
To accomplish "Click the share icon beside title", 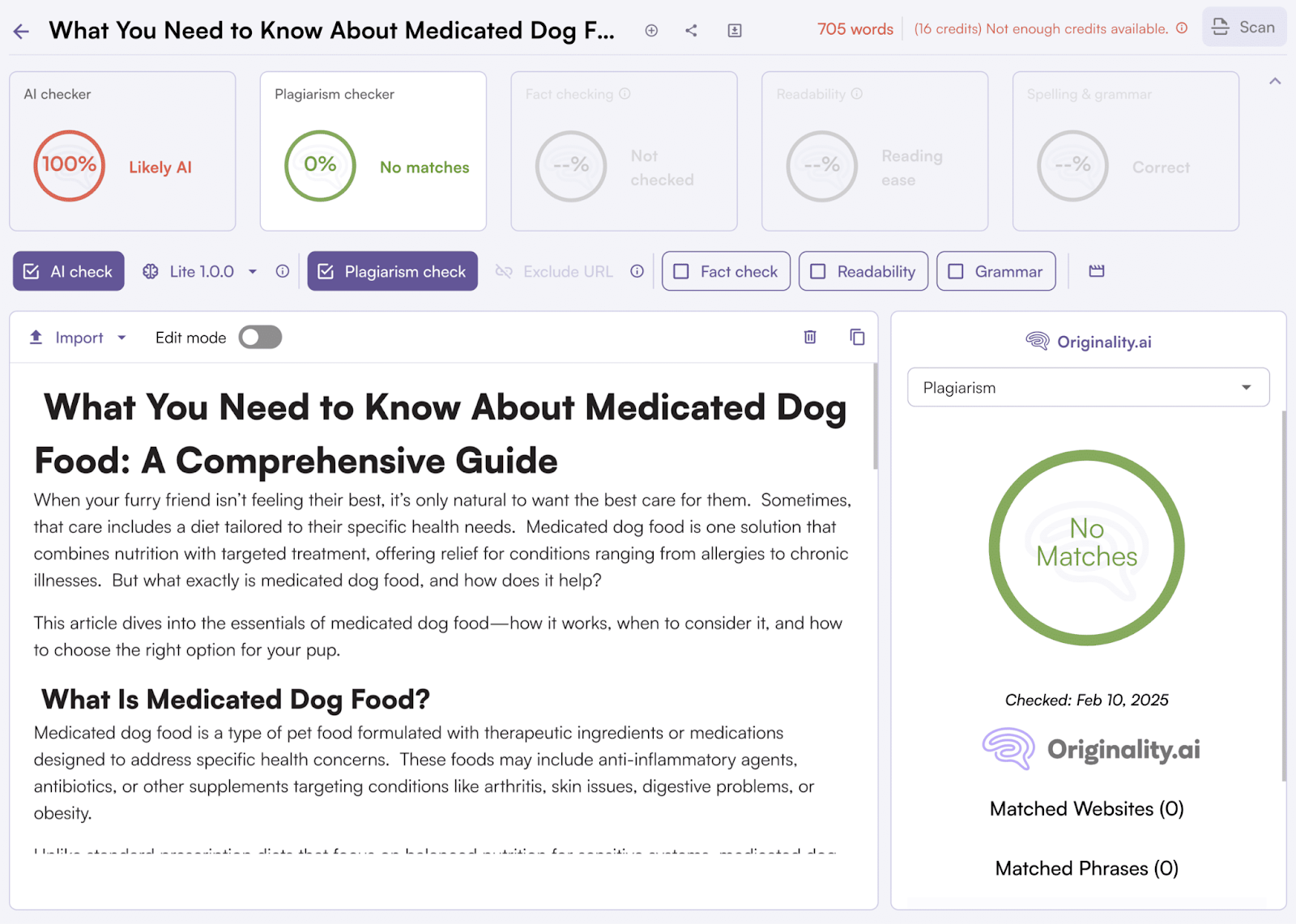I will pyautogui.click(x=691, y=31).
